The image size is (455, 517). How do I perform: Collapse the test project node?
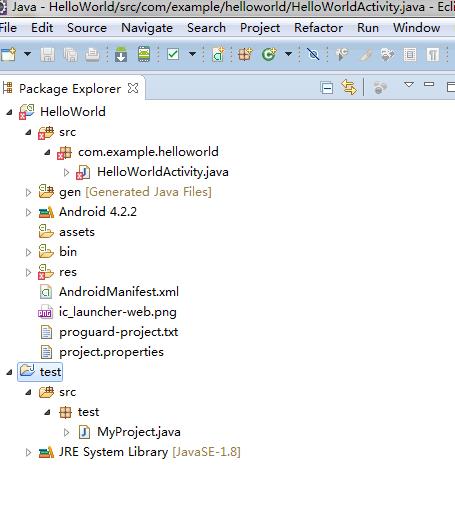click(x=9, y=372)
